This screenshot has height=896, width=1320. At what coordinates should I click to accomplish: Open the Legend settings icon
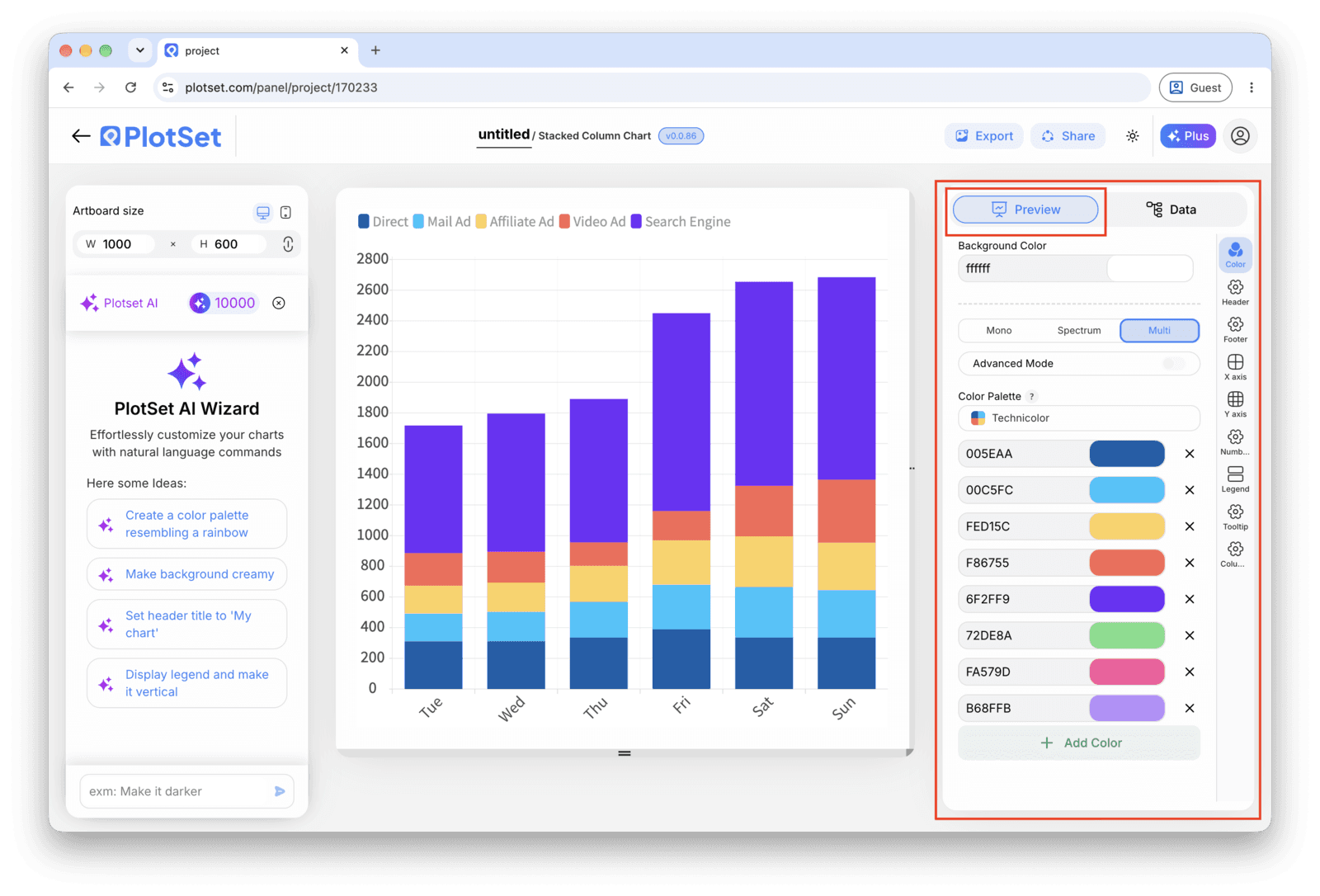point(1235,479)
